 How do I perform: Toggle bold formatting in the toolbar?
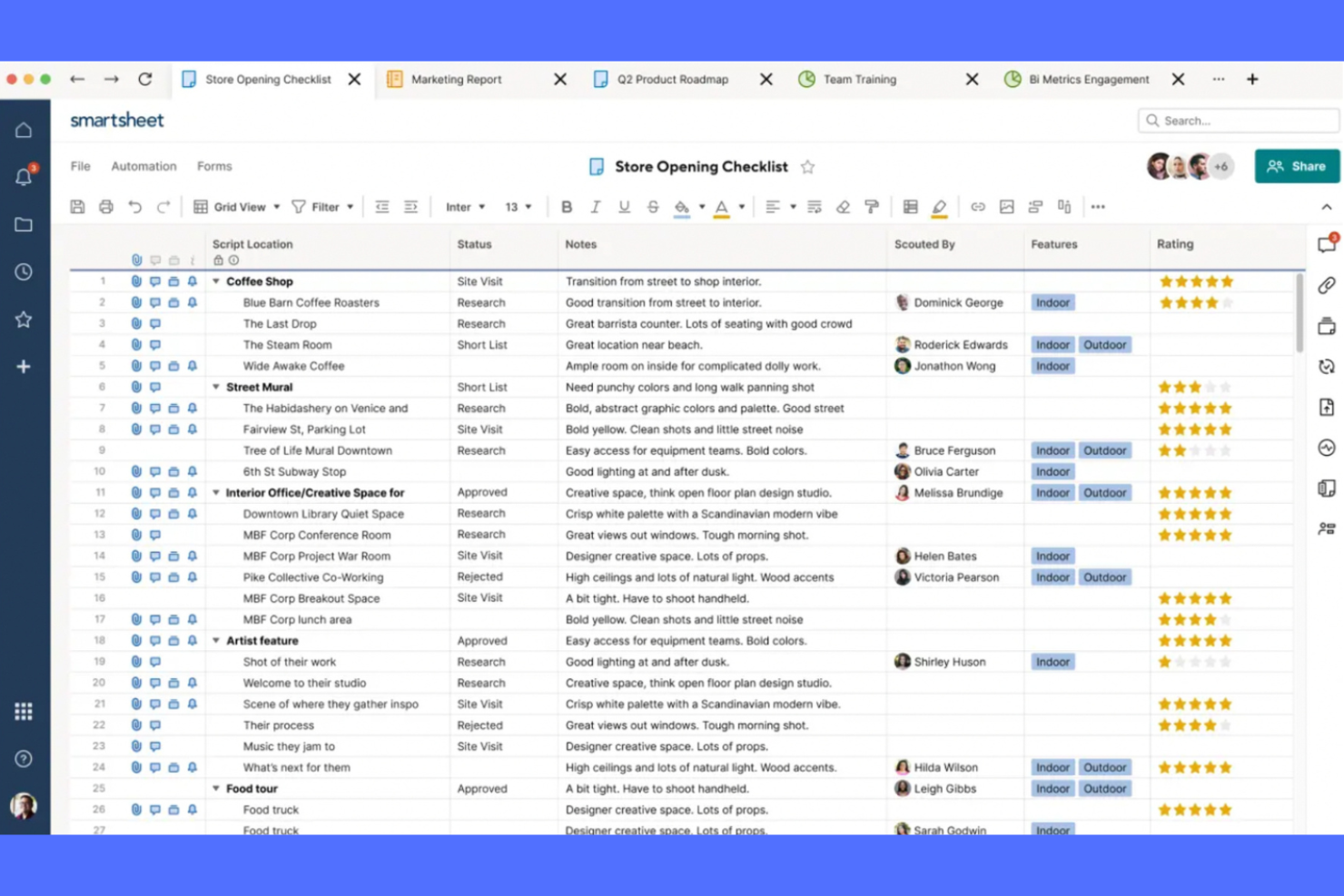click(x=567, y=206)
